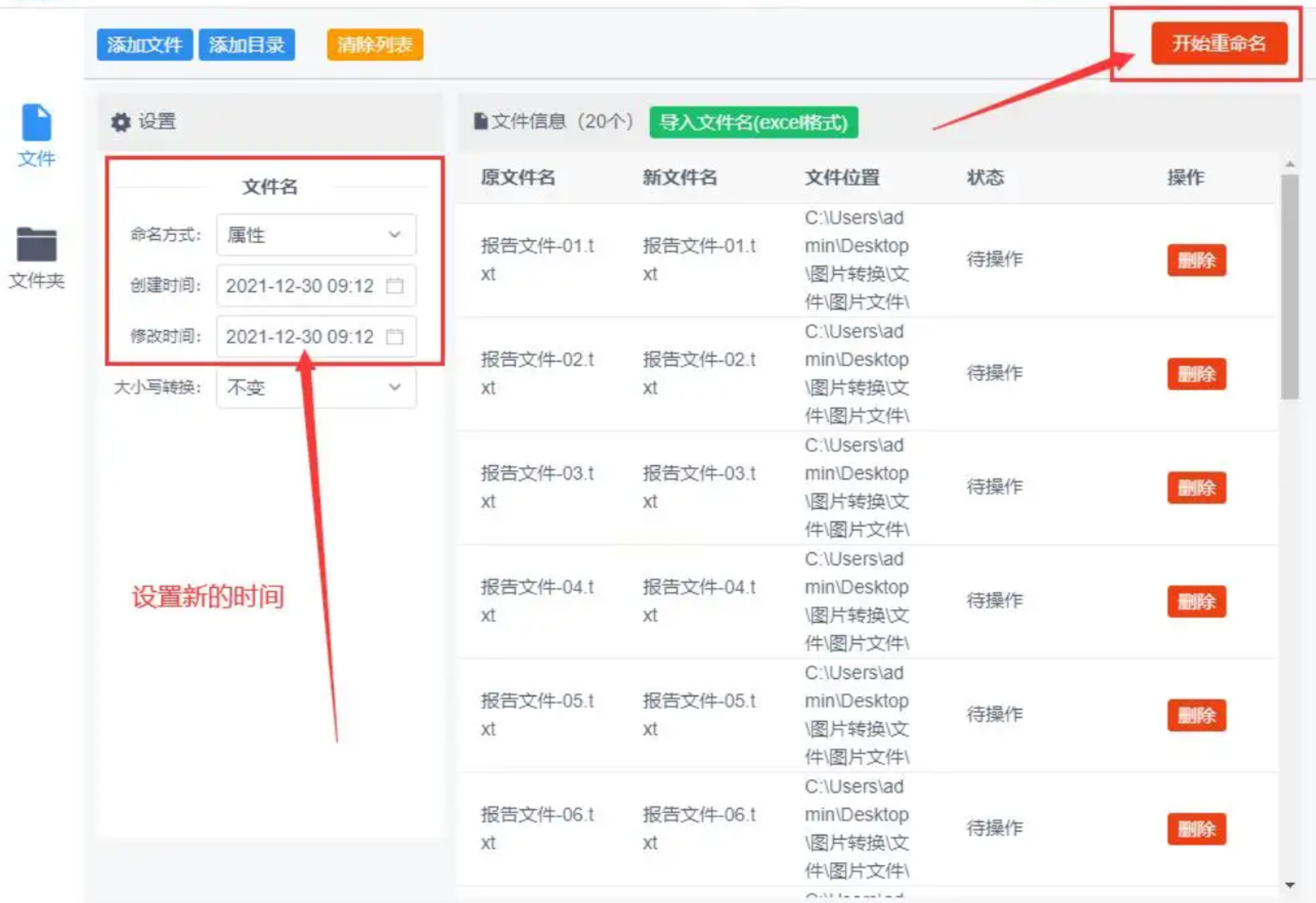This screenshot has width=1316, height=903.
Task: Start renaming with 开始重命名 button
Action: tap(1218, 43)
